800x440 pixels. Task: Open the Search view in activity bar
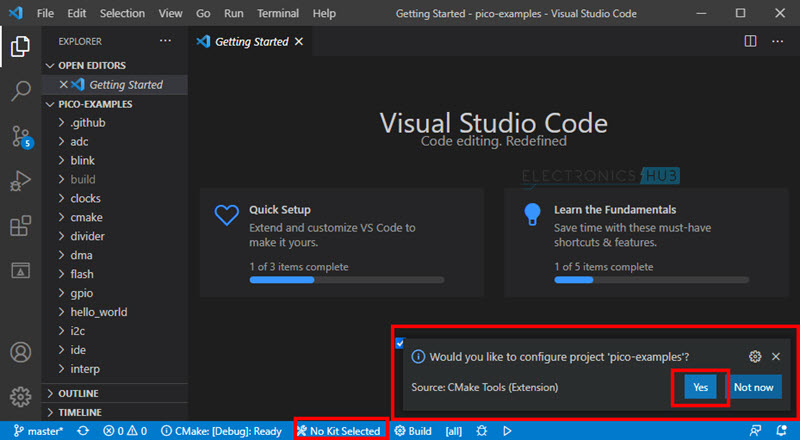pos(21,92)
